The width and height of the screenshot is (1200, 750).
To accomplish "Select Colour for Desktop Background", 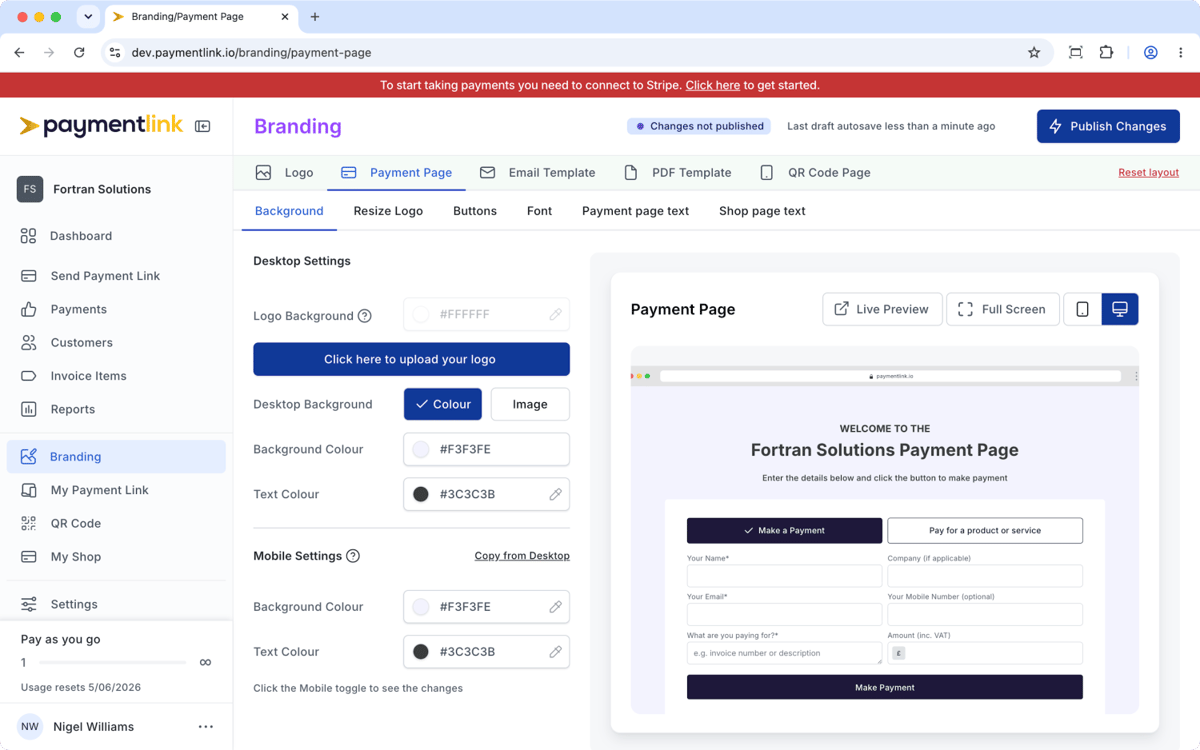I will pyautogui.click(x=443, y=404).
